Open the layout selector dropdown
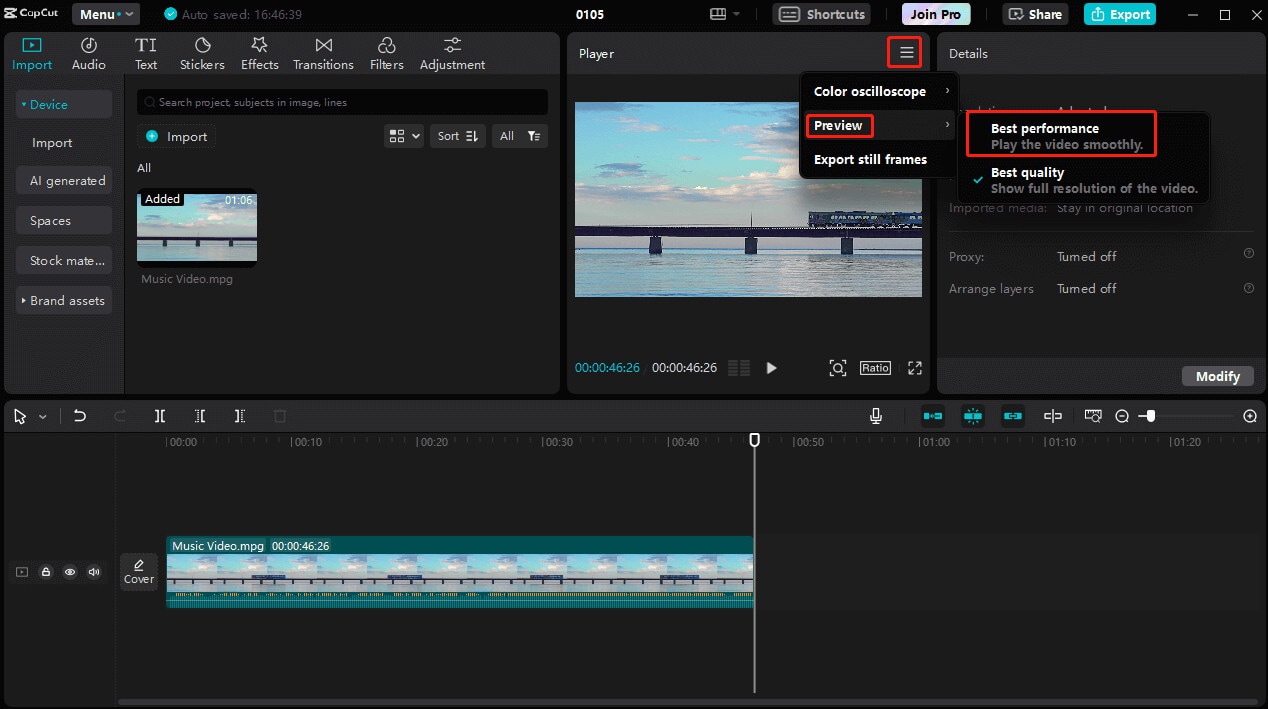 point(724,14)
